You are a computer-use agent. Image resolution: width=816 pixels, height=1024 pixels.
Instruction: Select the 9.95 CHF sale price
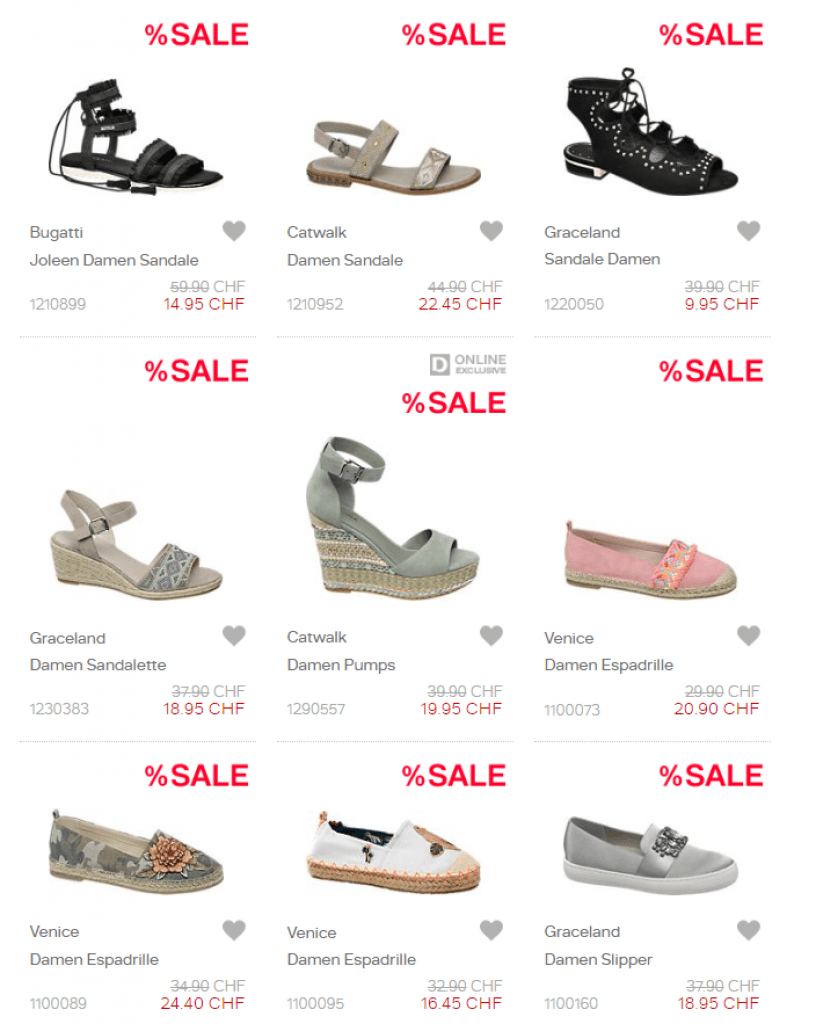(721, 304)
